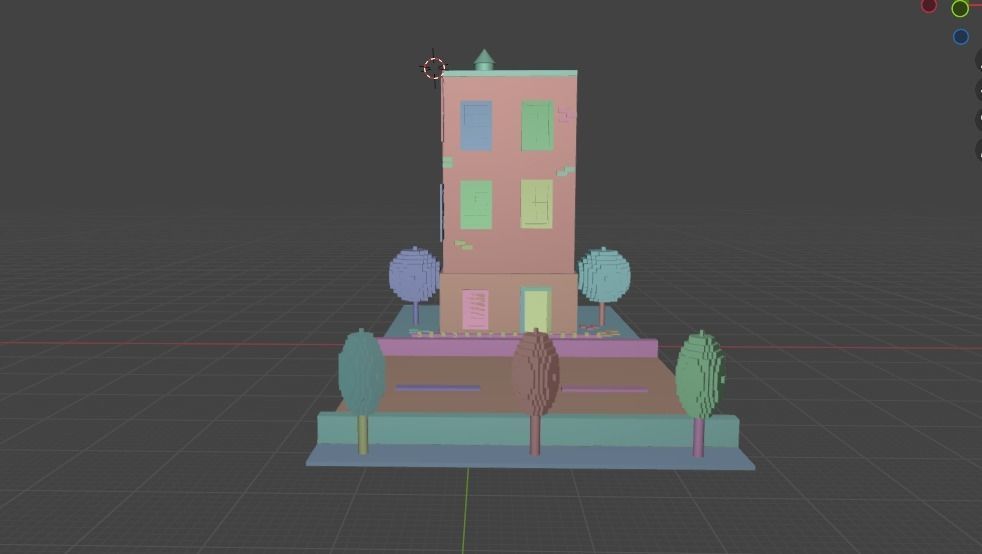Select the pink ground-floor window
The image size is (982, 554).
click(x=475, y=309)
